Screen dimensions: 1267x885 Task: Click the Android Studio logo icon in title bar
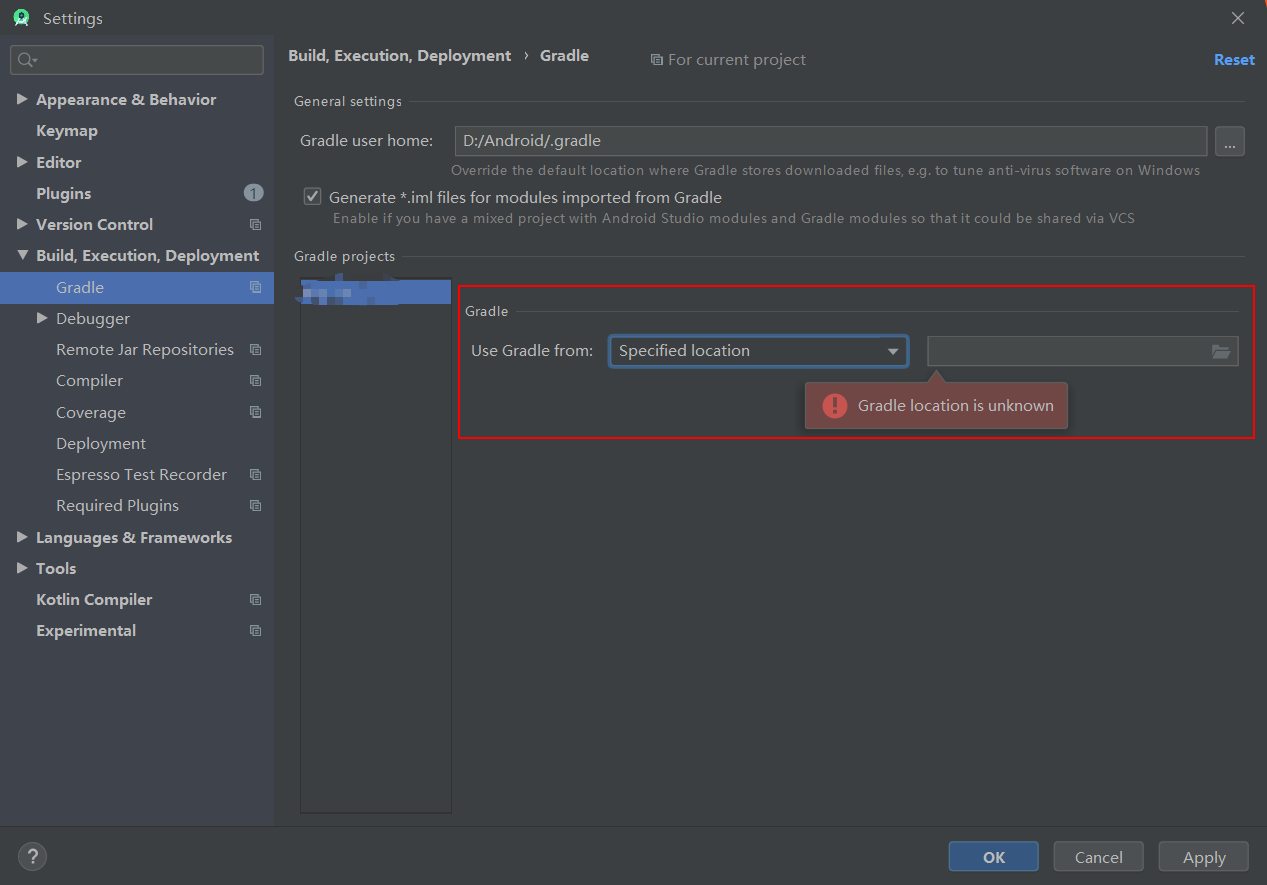(x=21, y=18)
